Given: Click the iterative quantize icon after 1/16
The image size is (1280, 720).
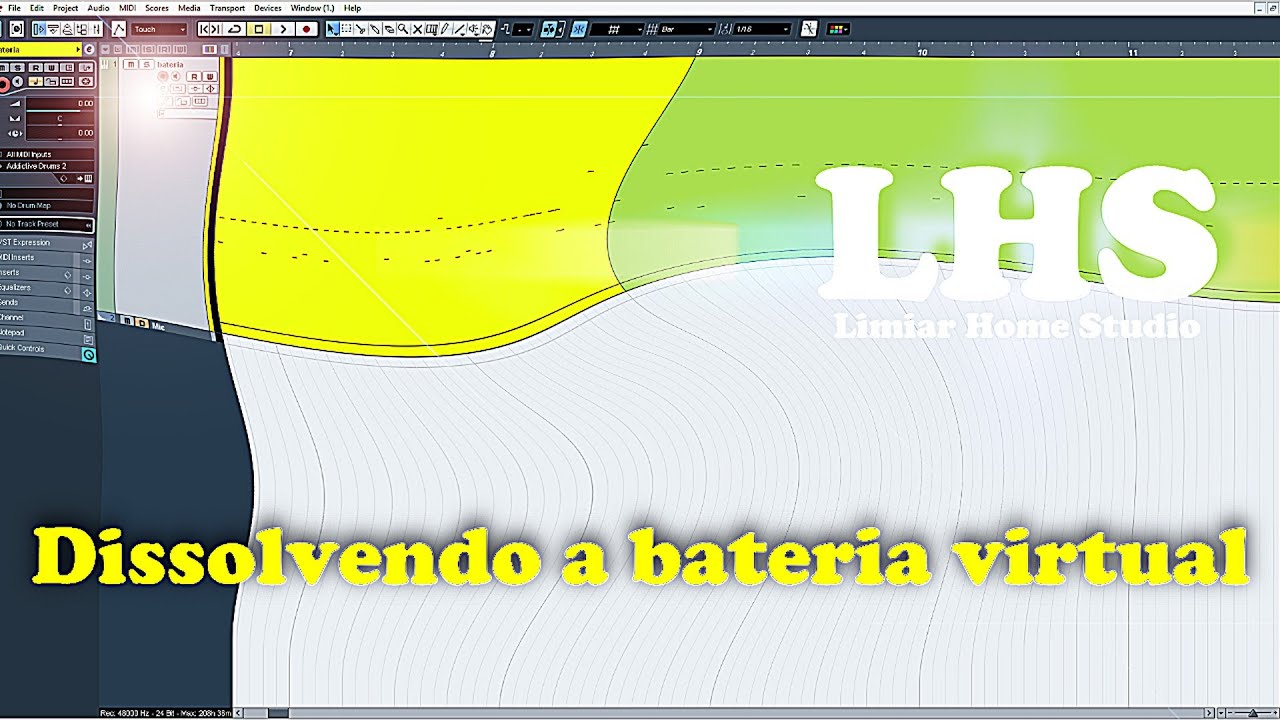Looking at the screenshot, I should point(809,29).
